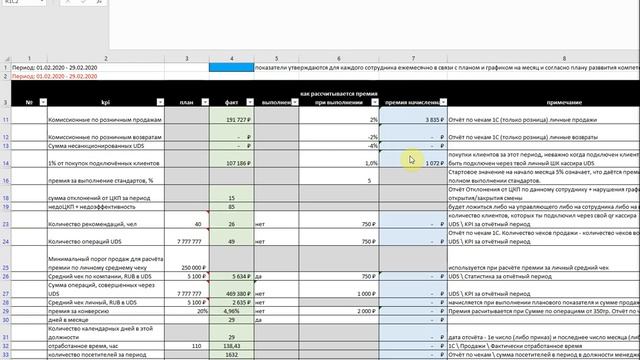Select 'количество посетителей за период' cell

[106, 355]
